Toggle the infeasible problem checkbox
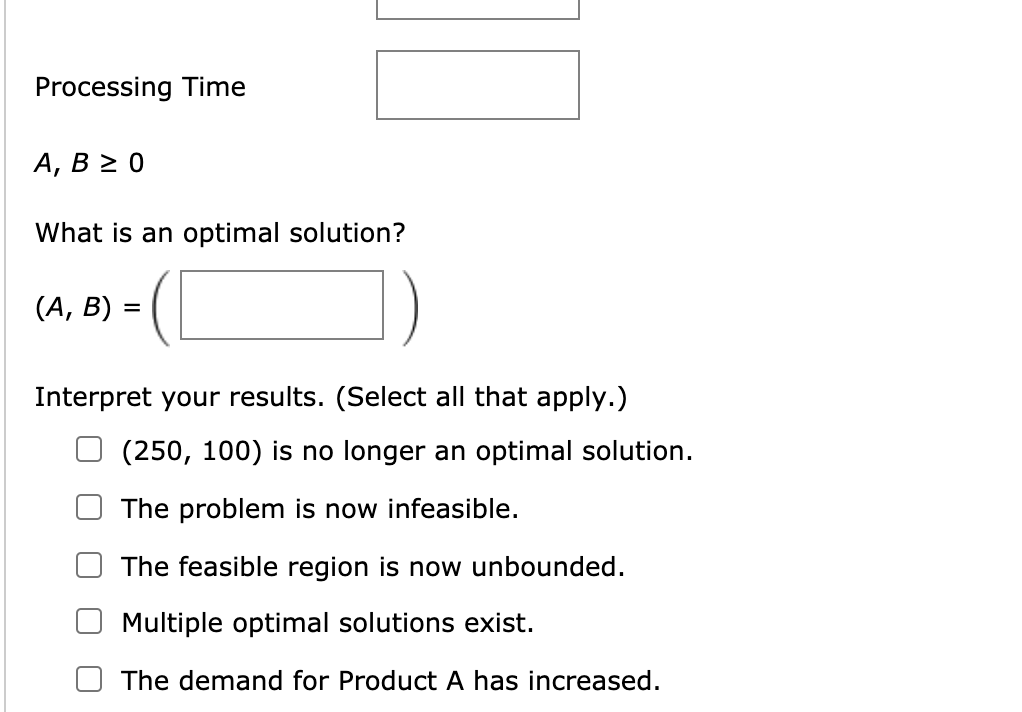The height and width of the screenshot is (712, 1022). click(x=88, y=507)
